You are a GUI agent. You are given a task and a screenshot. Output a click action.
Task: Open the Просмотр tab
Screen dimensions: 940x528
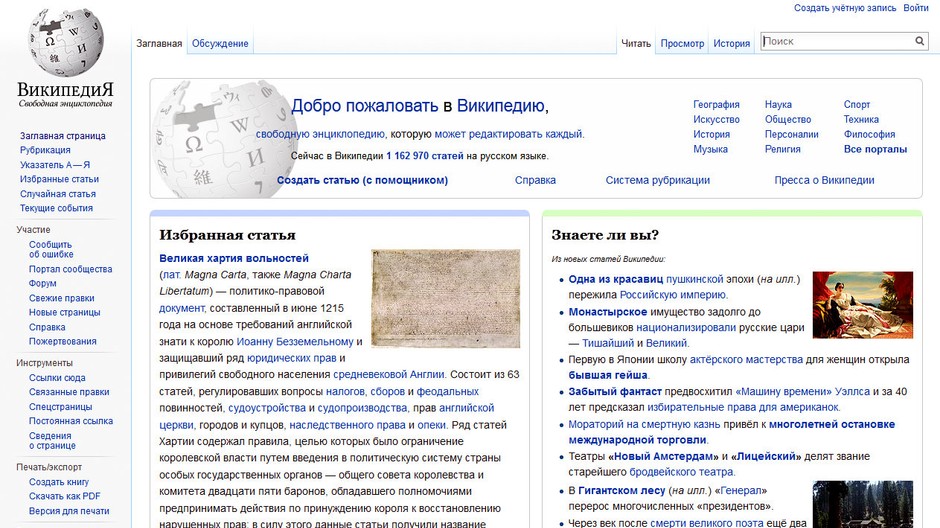682,43
